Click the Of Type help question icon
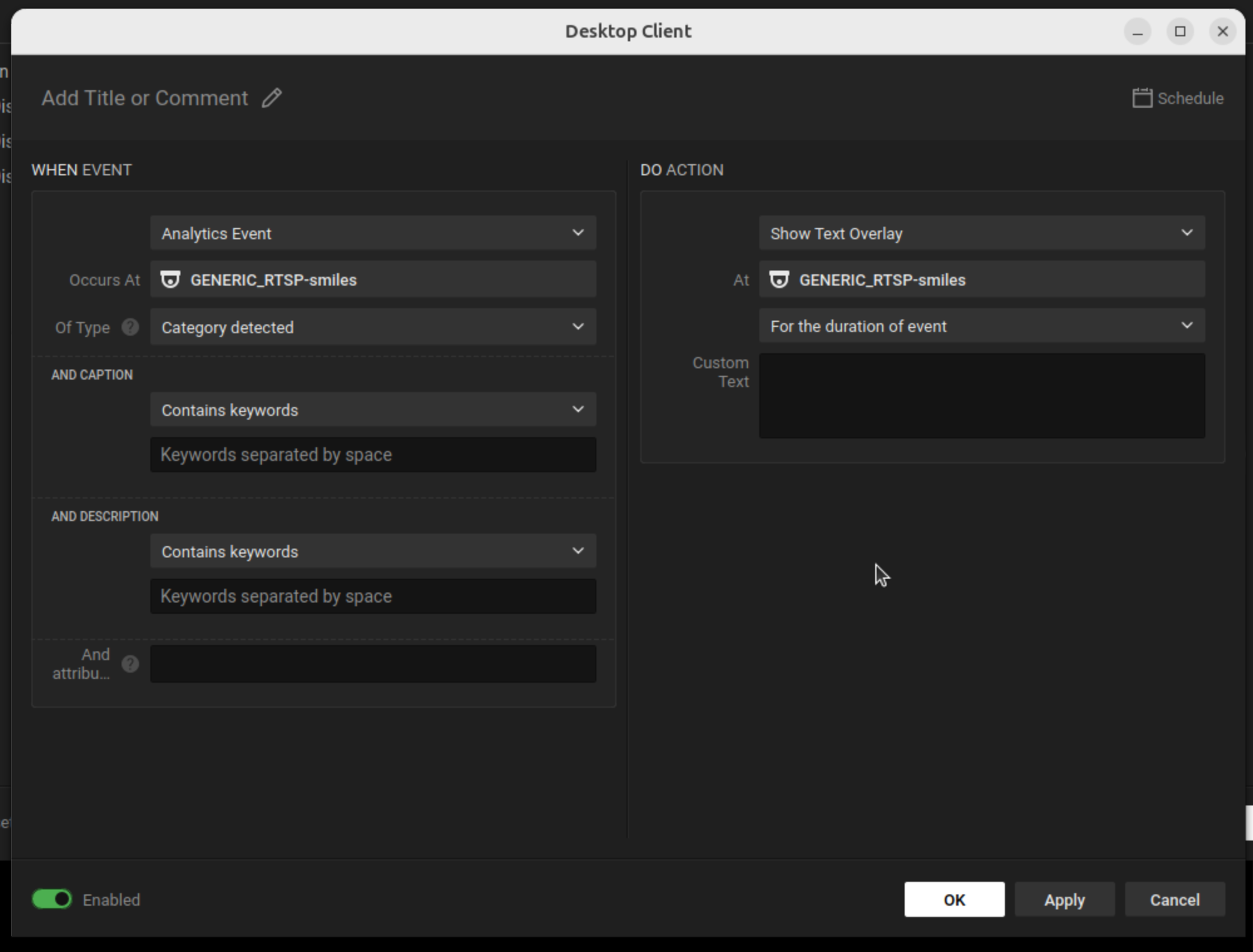 tap(130, 327)
